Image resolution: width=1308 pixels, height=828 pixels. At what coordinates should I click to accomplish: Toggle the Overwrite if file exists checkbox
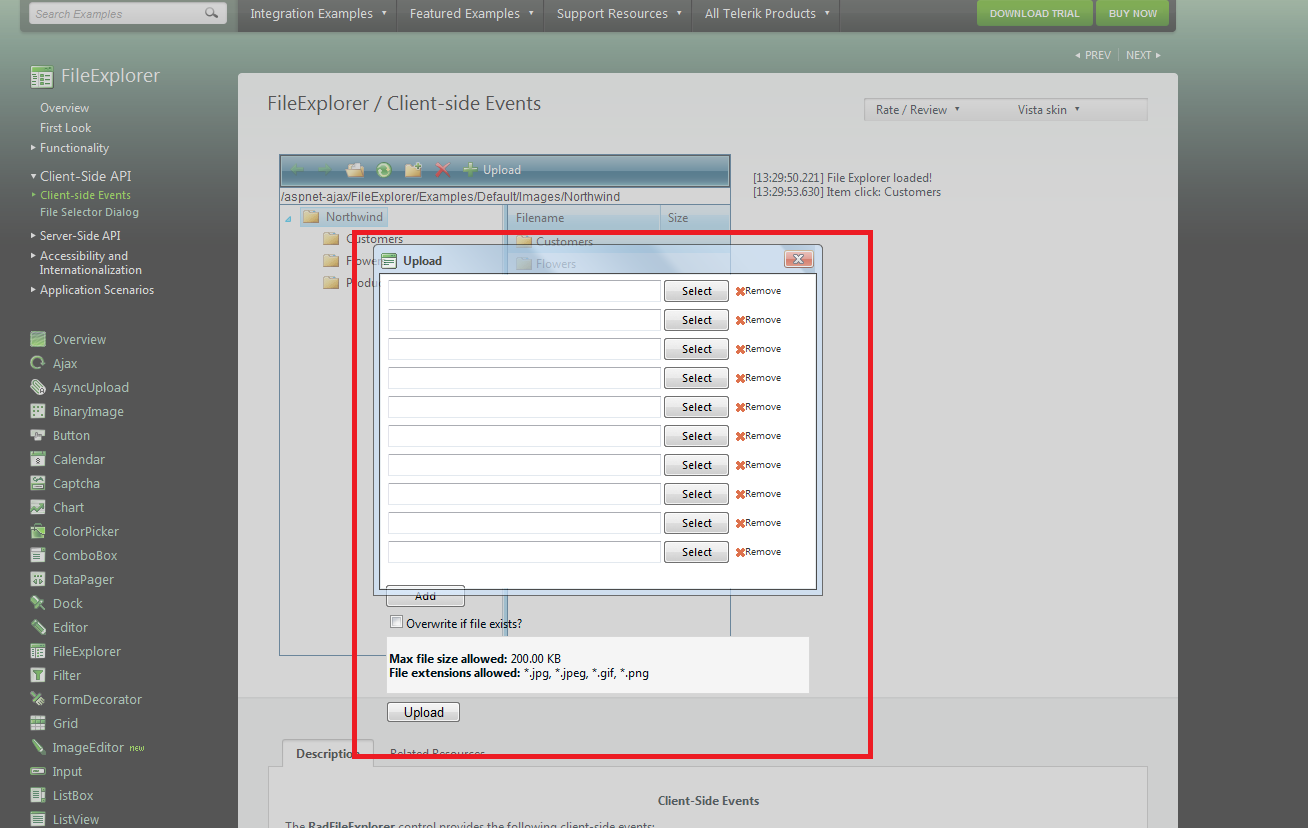pyautogui.click(x=396, y=622)
